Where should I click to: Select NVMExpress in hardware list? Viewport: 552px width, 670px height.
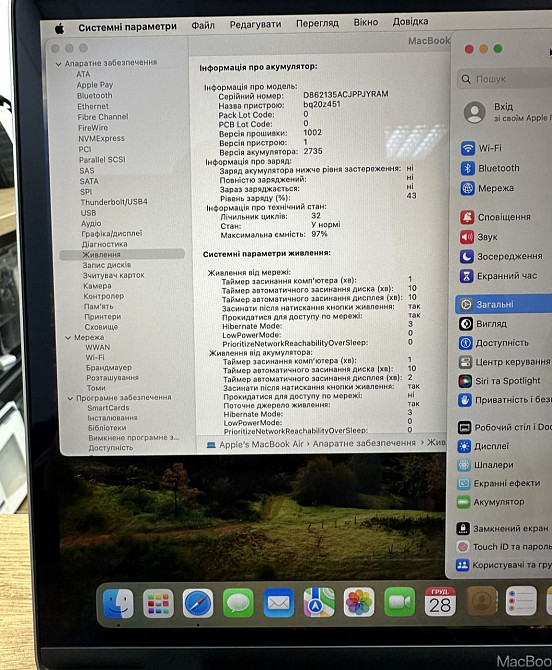(x=102, y=138)
